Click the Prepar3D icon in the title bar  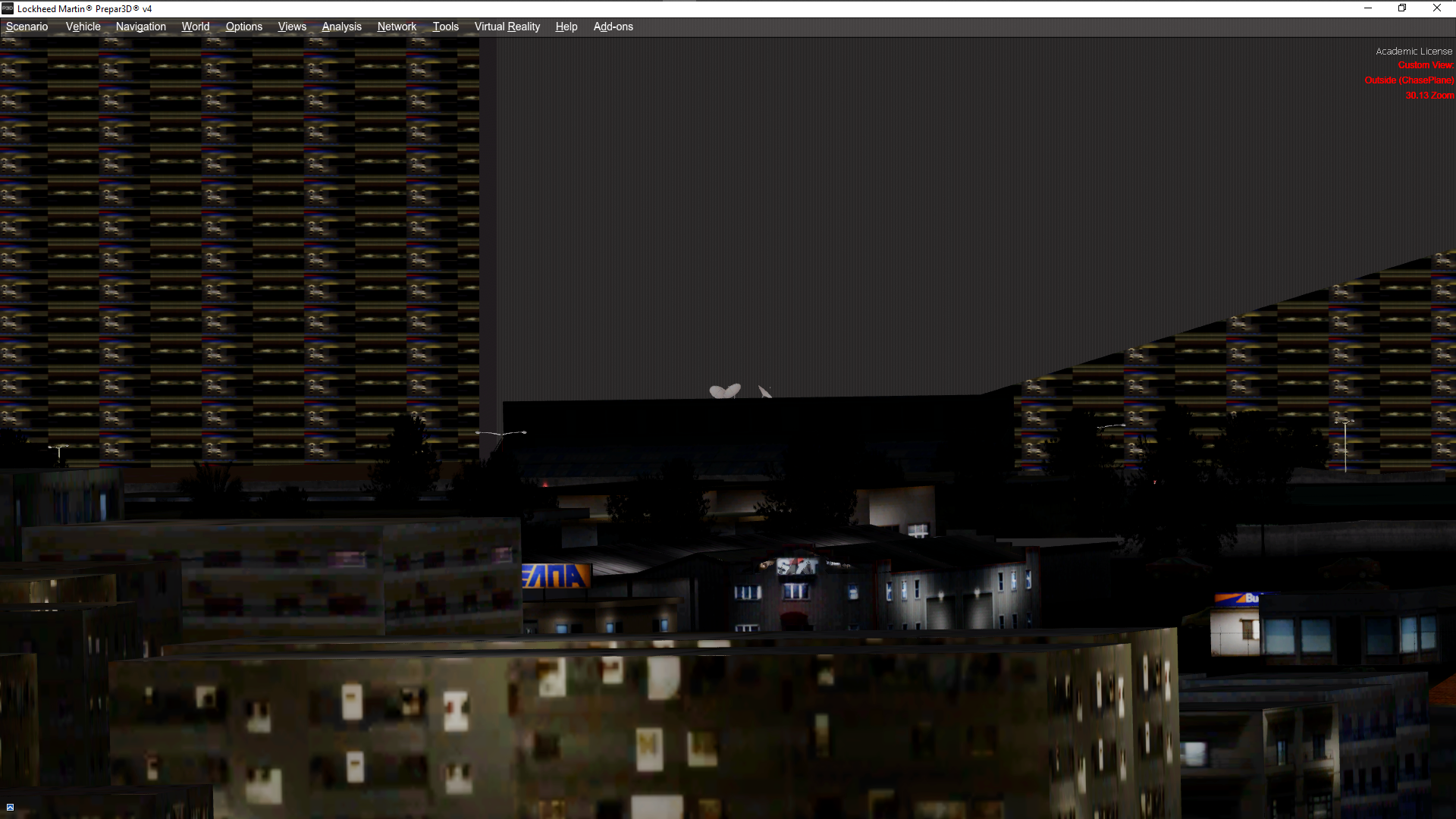pyautogui.click(x=8, y=8)
